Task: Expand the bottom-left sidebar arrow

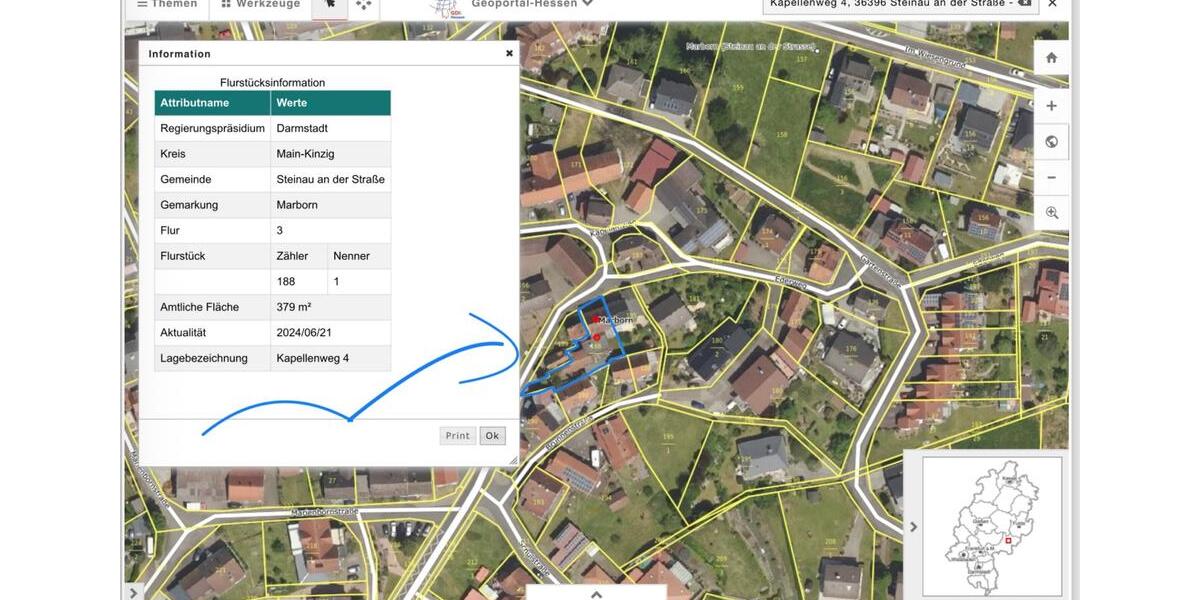Action: click(134, 592)
